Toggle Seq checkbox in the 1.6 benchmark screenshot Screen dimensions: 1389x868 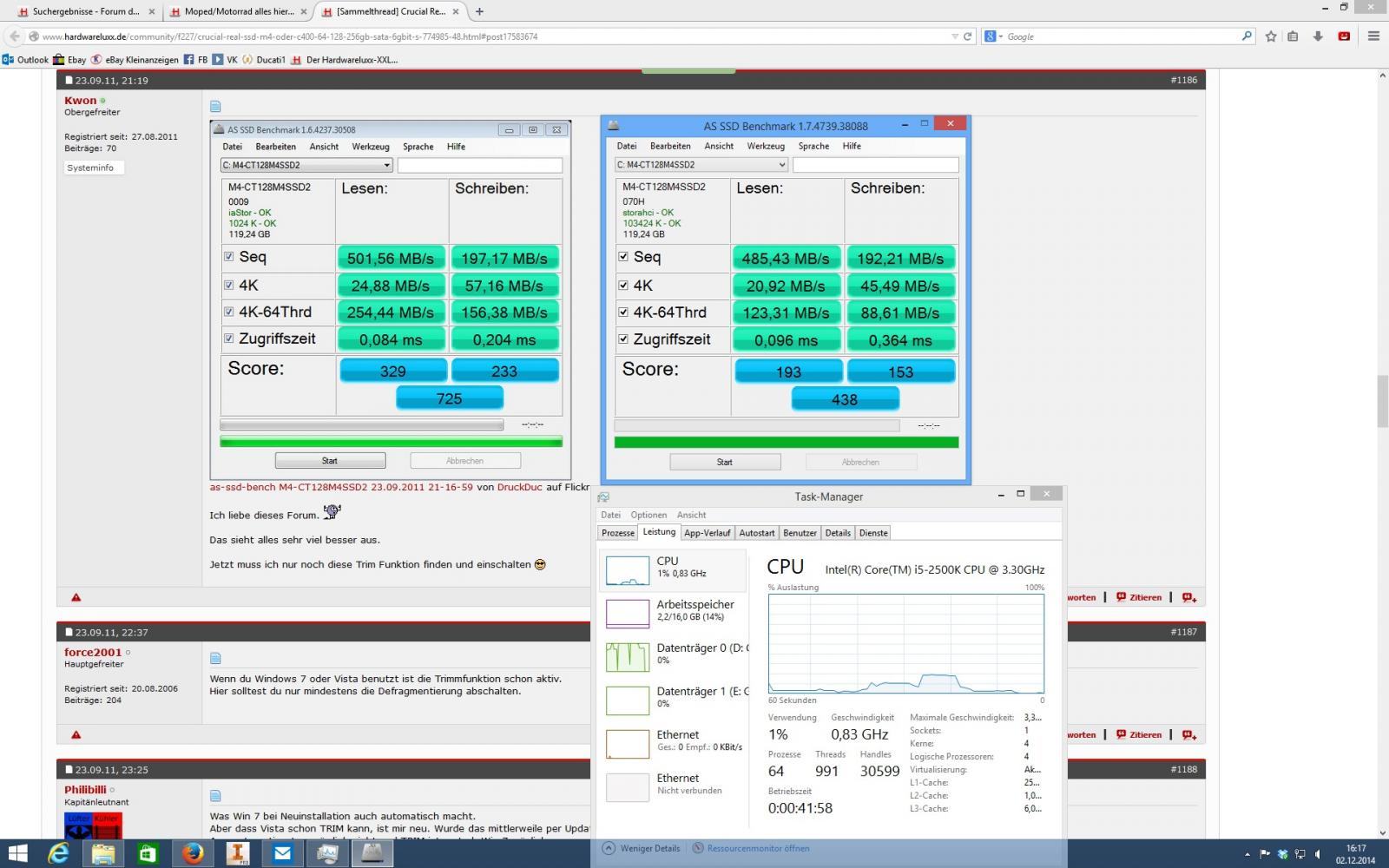[229, 257]
